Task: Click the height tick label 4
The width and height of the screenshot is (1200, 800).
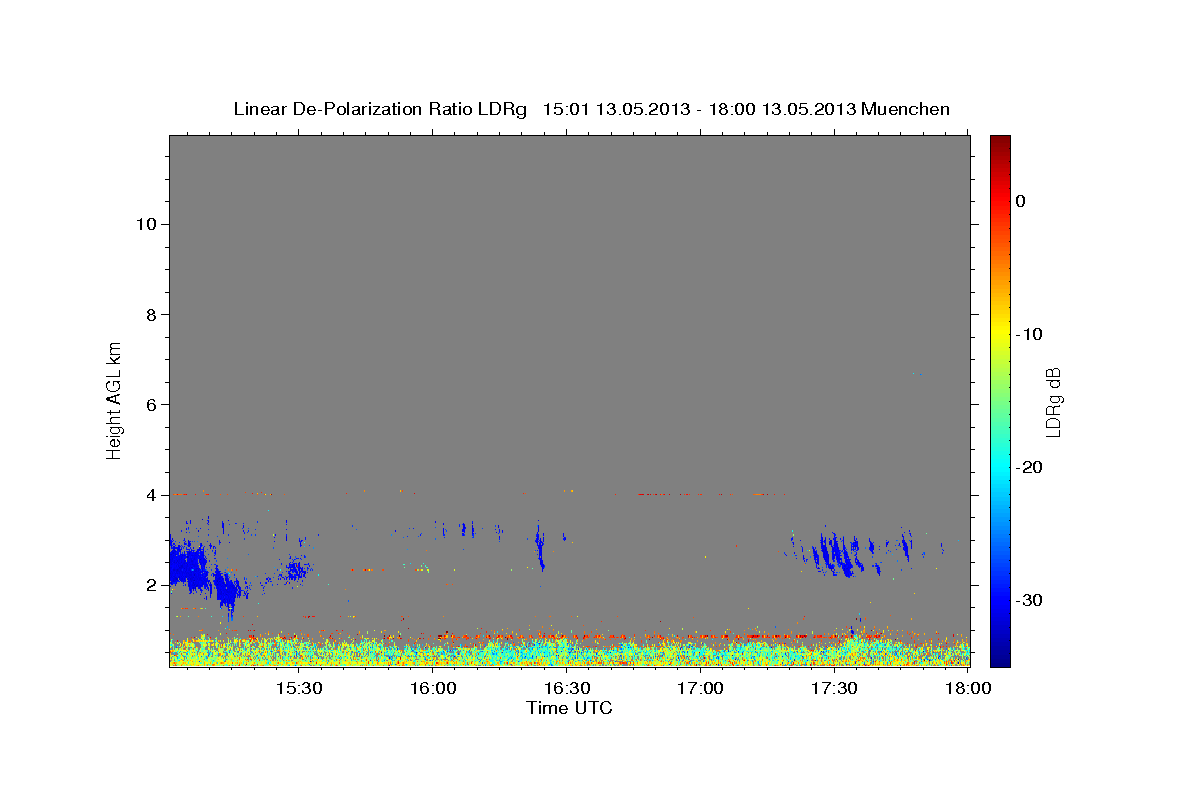Action: pos(152,495)
